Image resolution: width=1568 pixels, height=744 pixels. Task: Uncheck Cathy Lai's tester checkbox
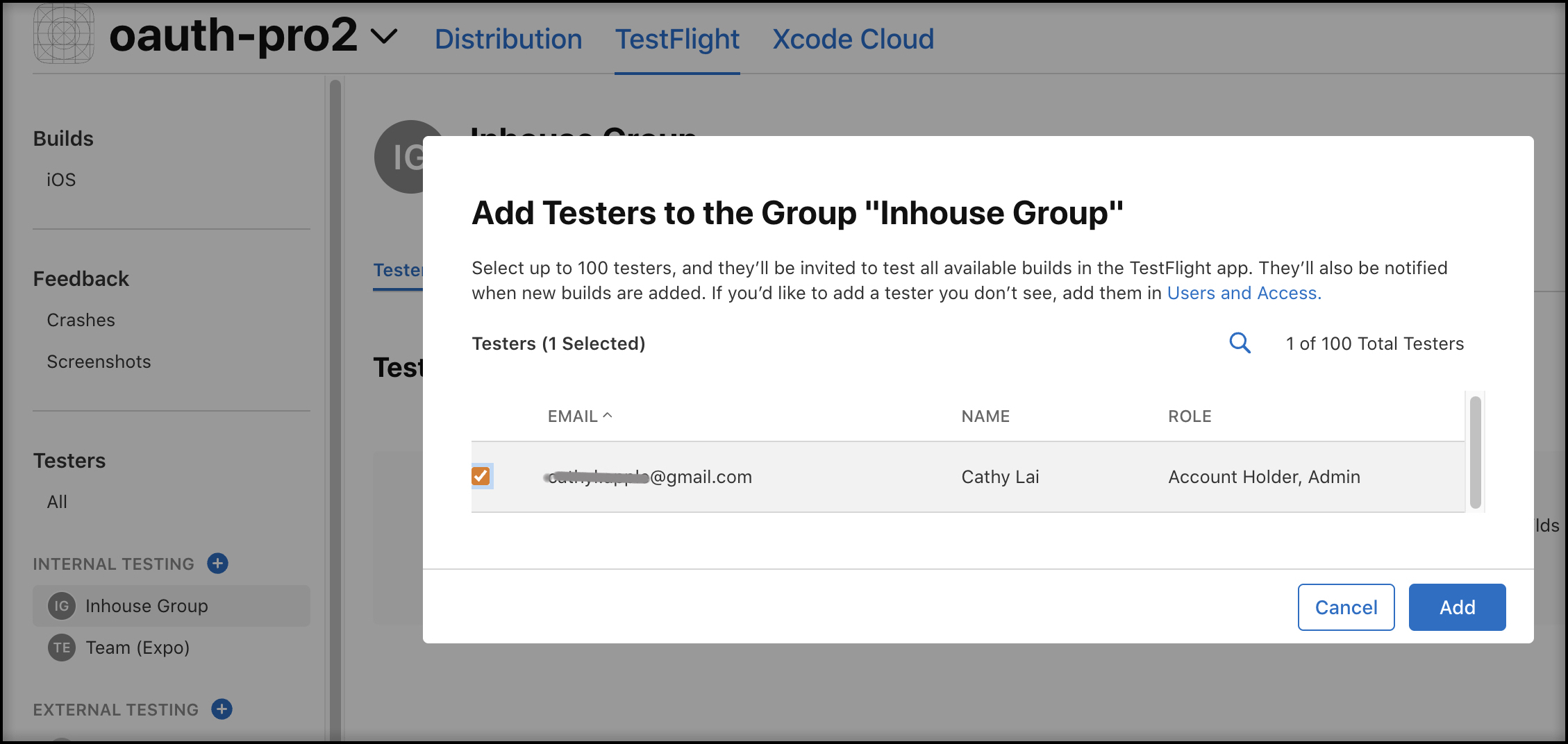(x=481, y=476)
